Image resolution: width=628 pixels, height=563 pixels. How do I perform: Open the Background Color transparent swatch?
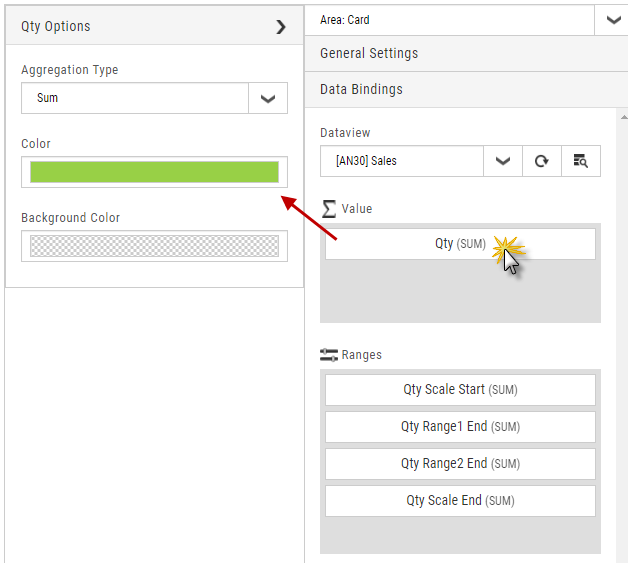pyautogui.click(x=155, y=246)
